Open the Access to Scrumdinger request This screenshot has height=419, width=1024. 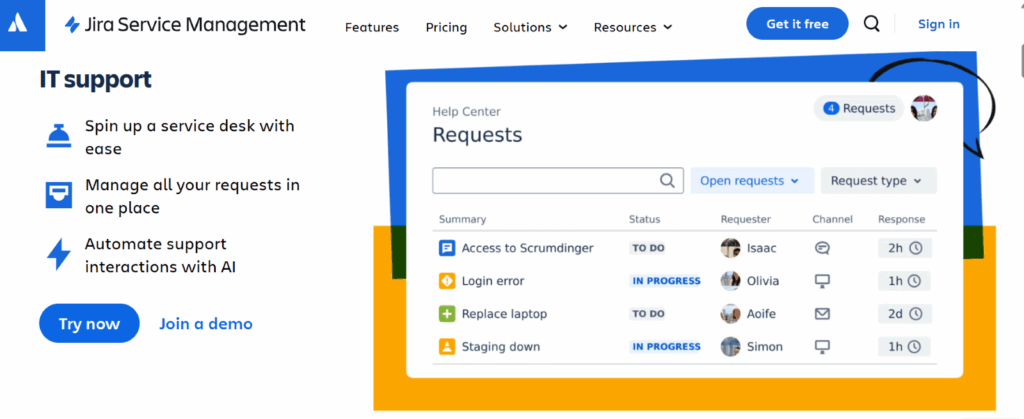528,248
